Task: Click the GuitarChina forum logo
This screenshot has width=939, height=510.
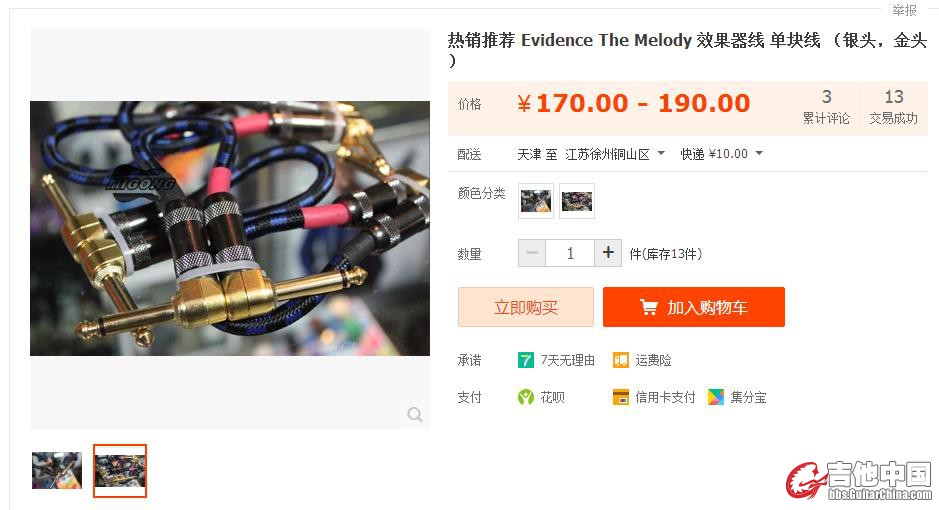Action: (859, 480)
